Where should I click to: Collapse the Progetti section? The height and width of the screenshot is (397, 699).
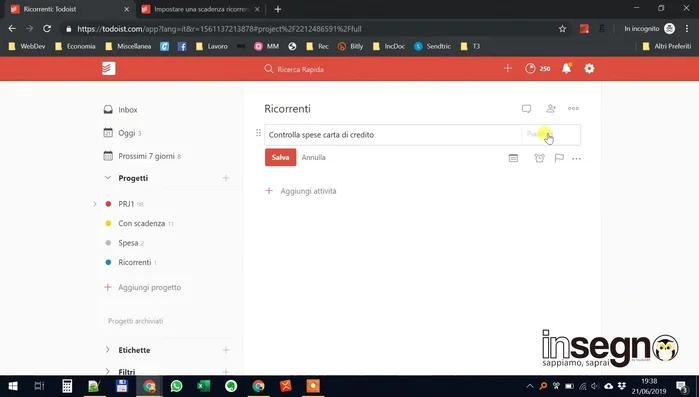click(x=107, y=178)
